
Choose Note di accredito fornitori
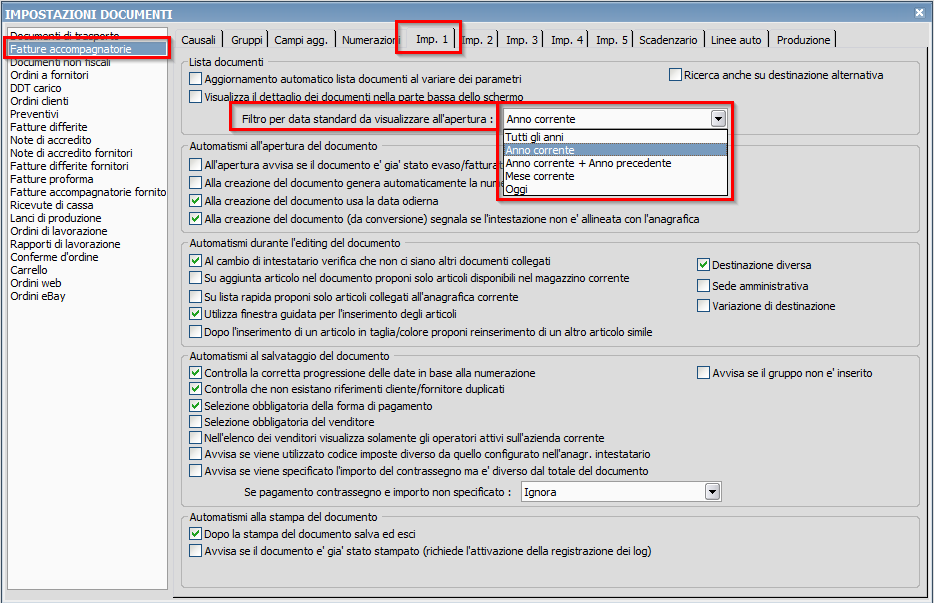[x=88, y=153]
